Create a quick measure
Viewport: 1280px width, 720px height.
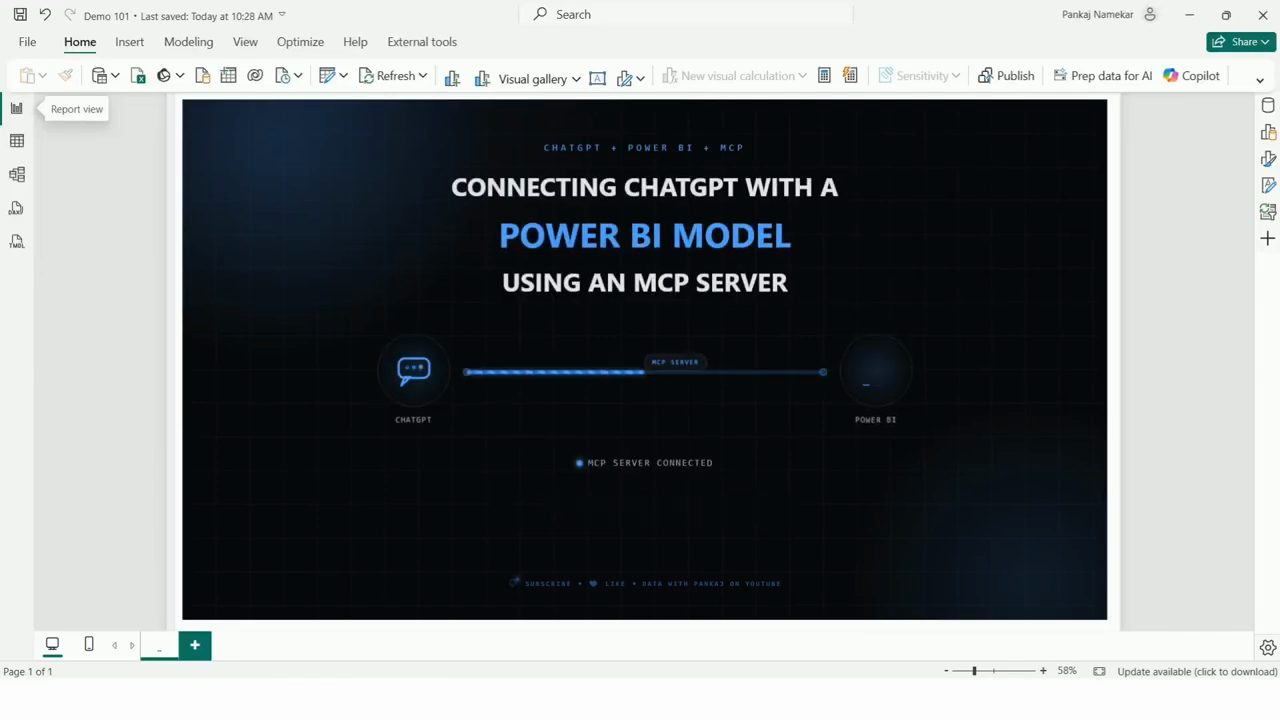point(850,76)
